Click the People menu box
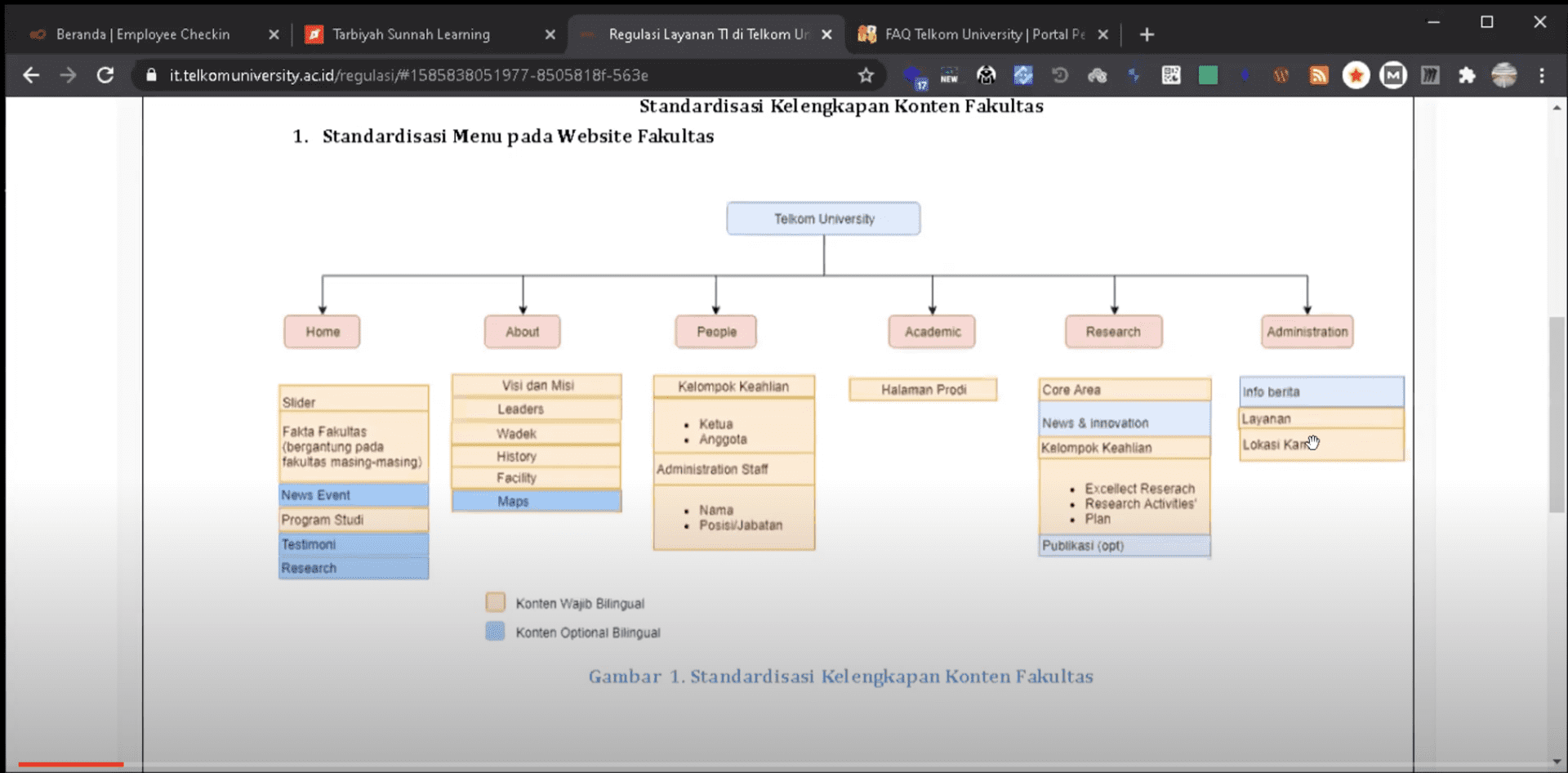The width and height of the screenshot is (1568, 773). coord(715,332)
